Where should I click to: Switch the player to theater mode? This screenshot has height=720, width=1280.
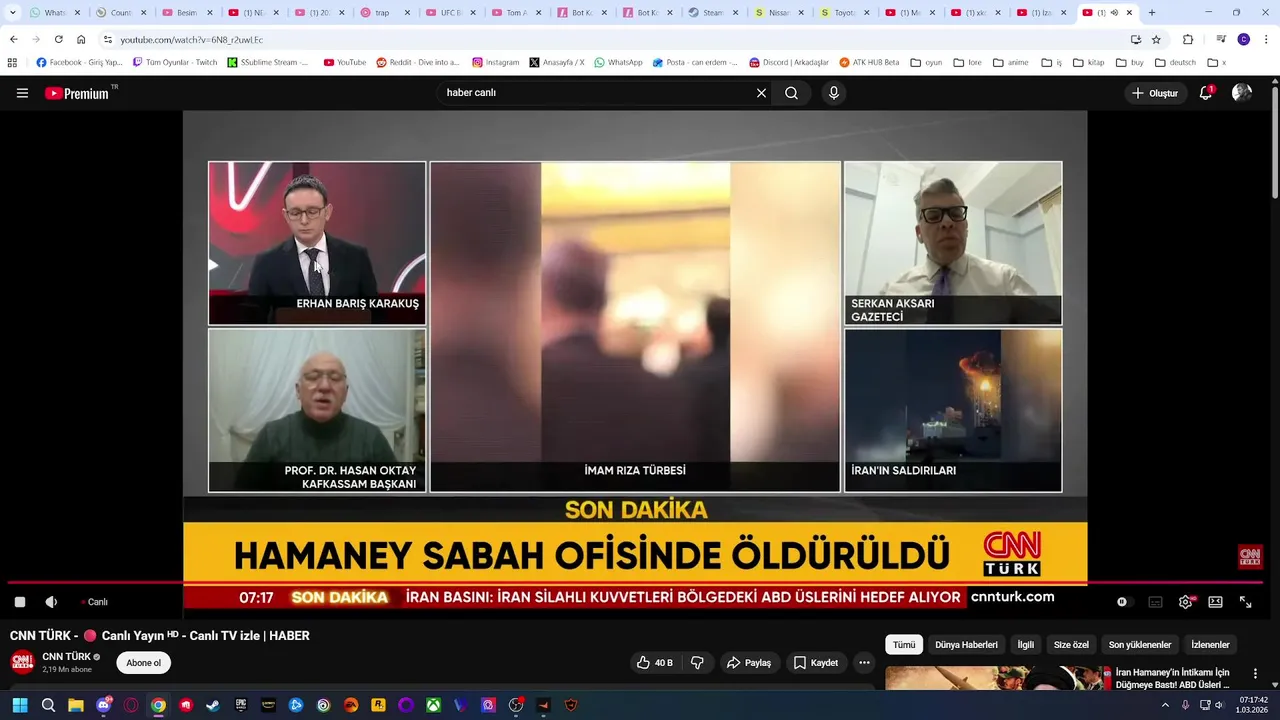(x=1215, y=602)
